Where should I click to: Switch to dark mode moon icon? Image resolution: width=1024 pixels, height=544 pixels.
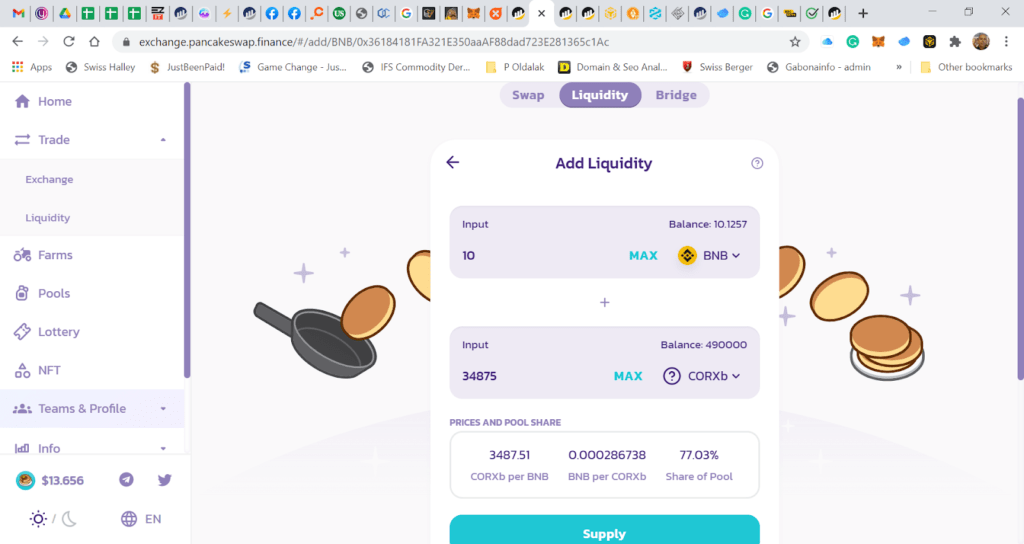point(69,519)
